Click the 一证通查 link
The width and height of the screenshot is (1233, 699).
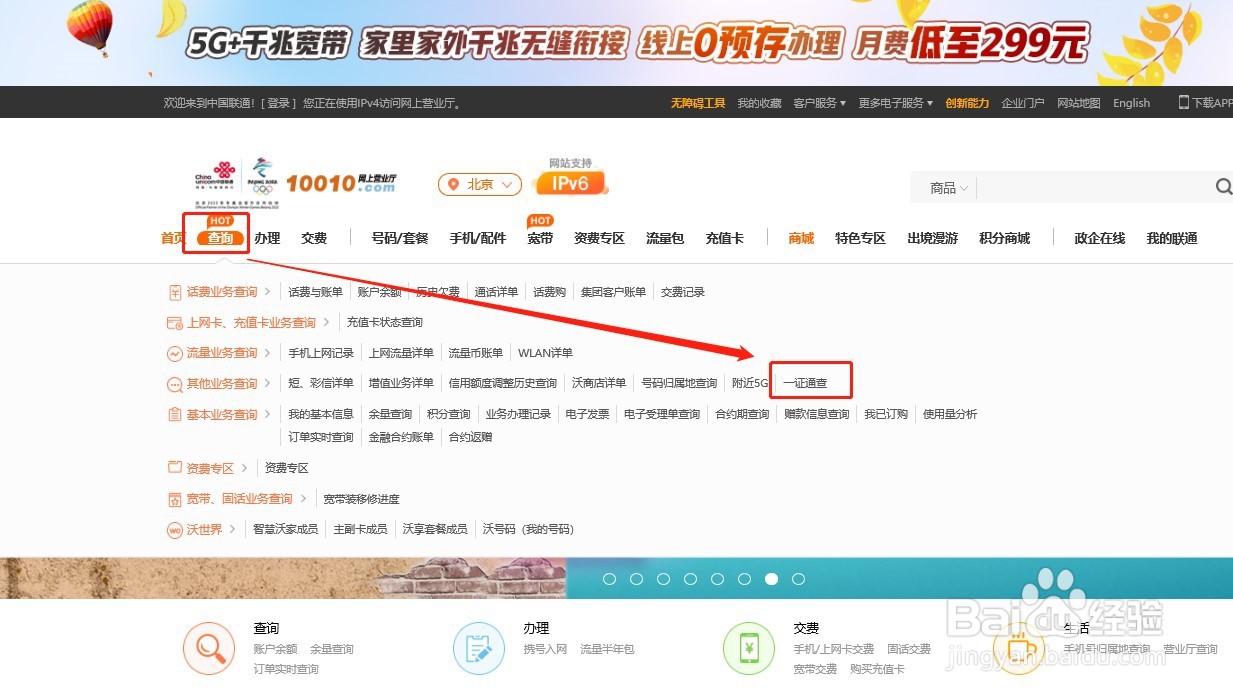tap(805, 383)
